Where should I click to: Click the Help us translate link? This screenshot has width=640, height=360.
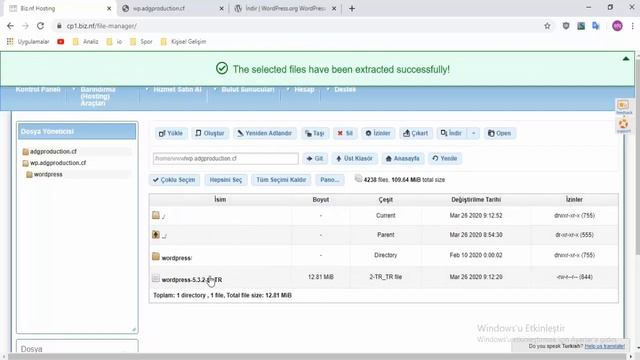tap(604, 346)
